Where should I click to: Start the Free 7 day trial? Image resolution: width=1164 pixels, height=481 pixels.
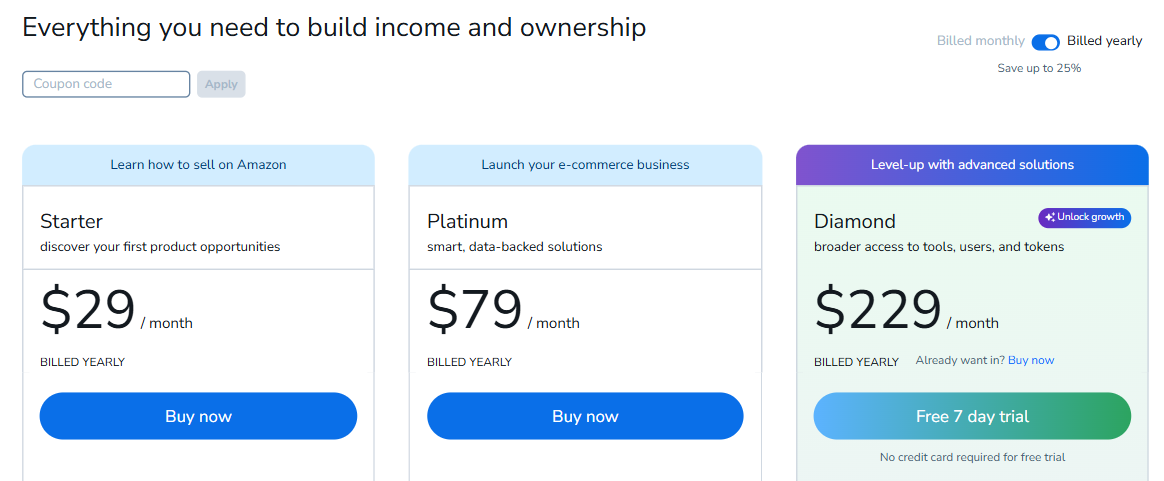tap(972, 416)
